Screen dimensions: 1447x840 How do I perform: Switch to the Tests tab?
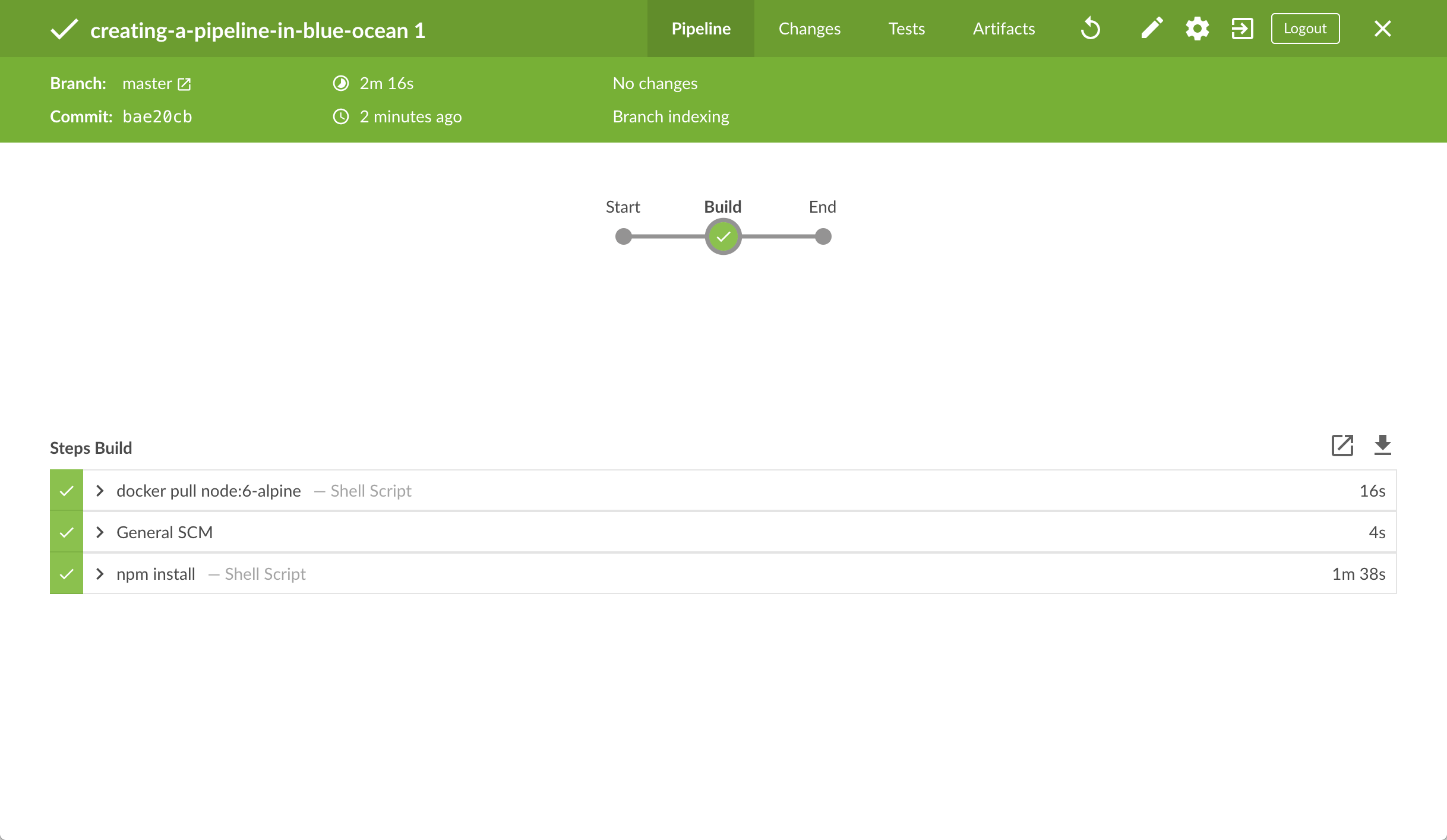coord(906,29)
